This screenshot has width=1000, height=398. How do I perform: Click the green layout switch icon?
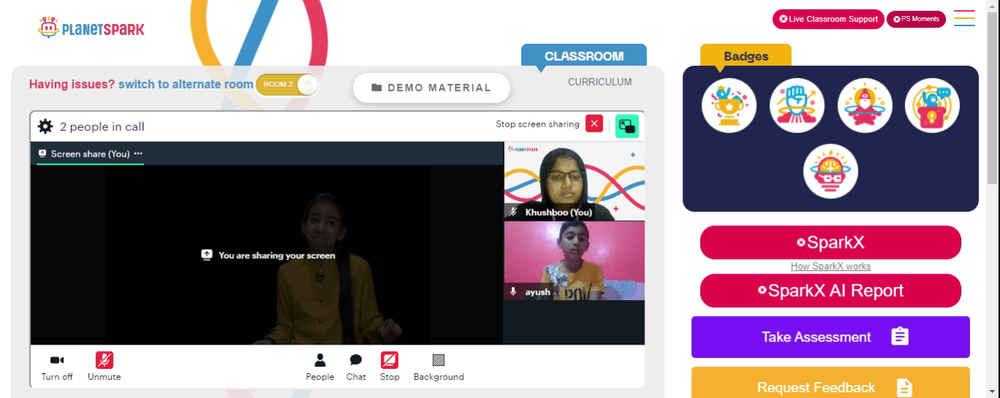627,126
